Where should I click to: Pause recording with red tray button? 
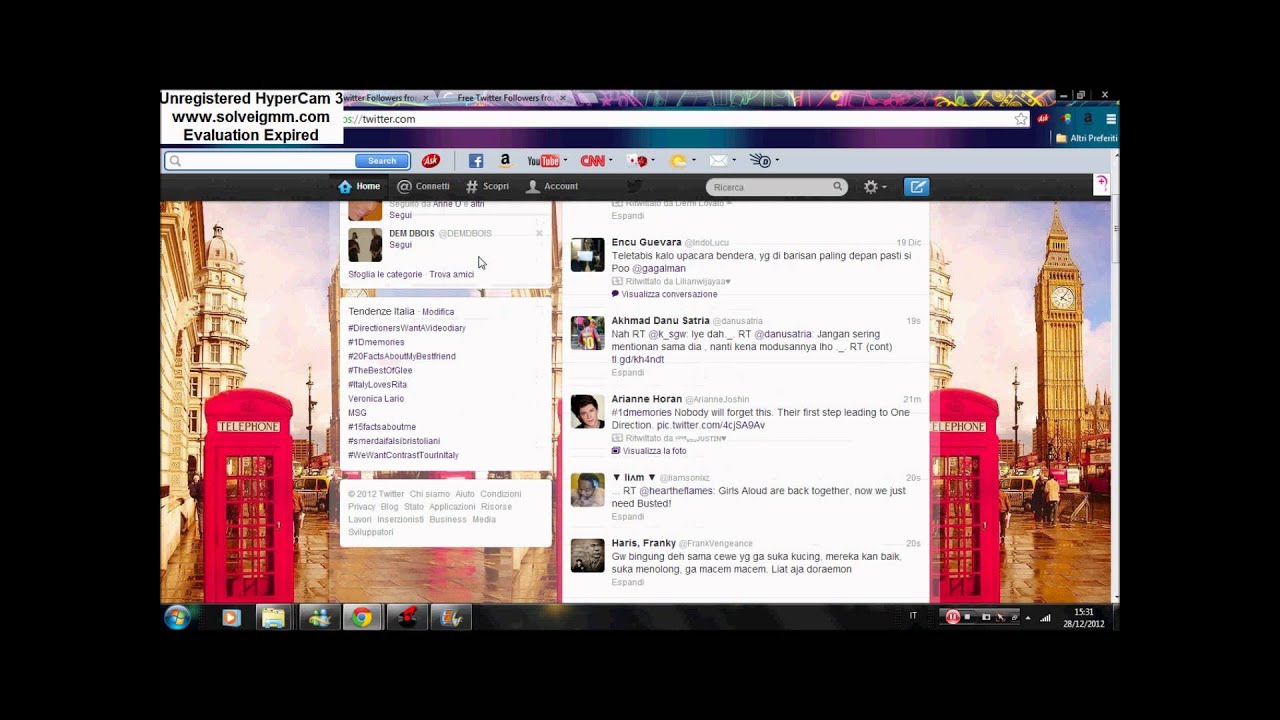(x=953, y=617)
